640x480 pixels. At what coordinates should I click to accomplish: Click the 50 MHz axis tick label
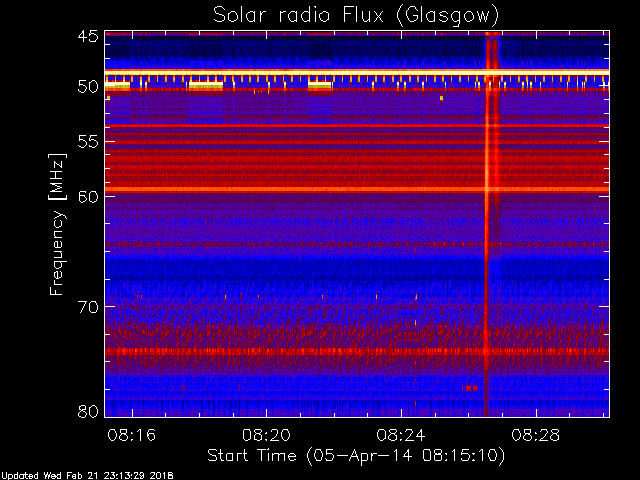88,87
